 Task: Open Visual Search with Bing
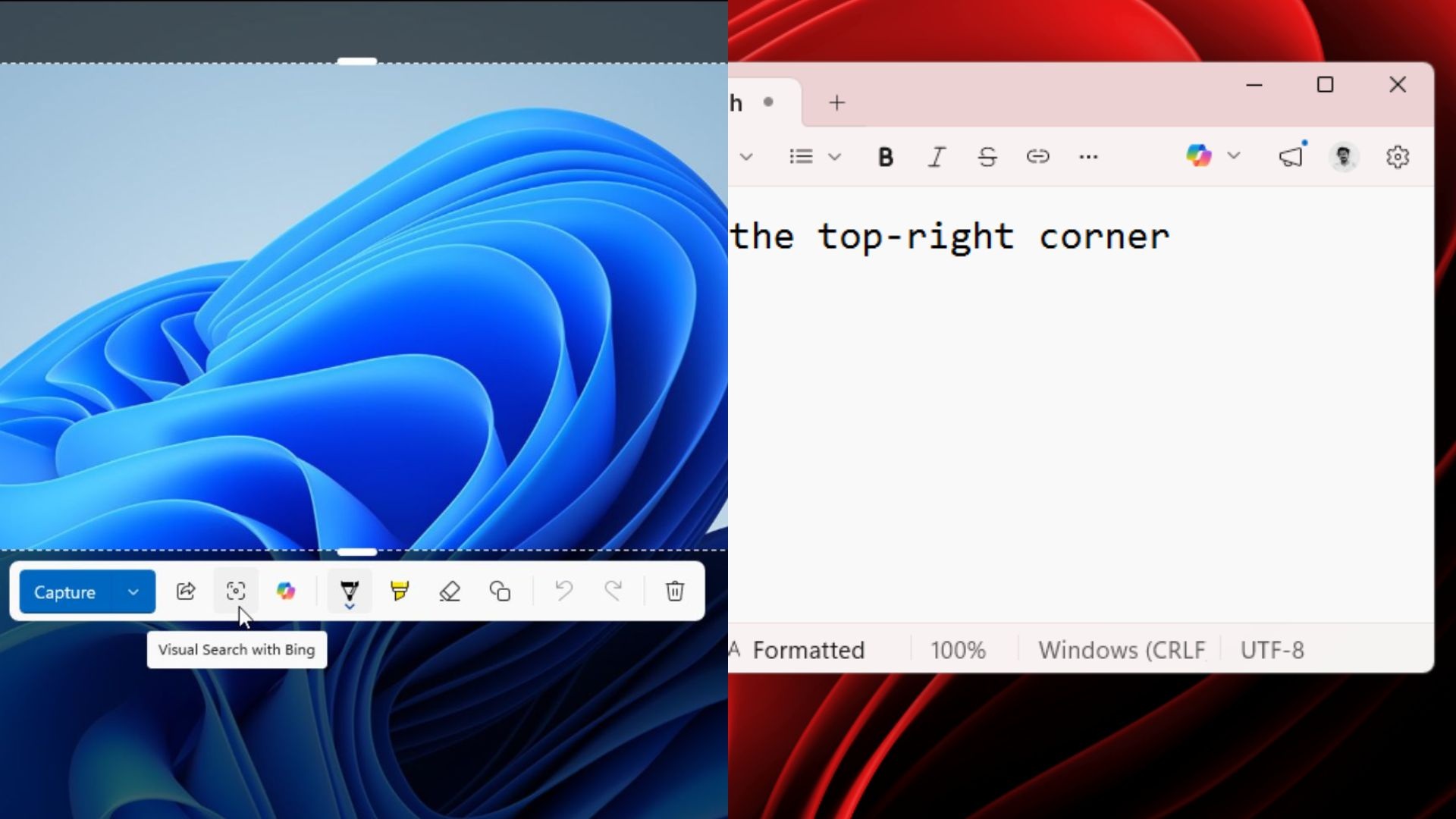pyautogui.click(x=235, y=591)
